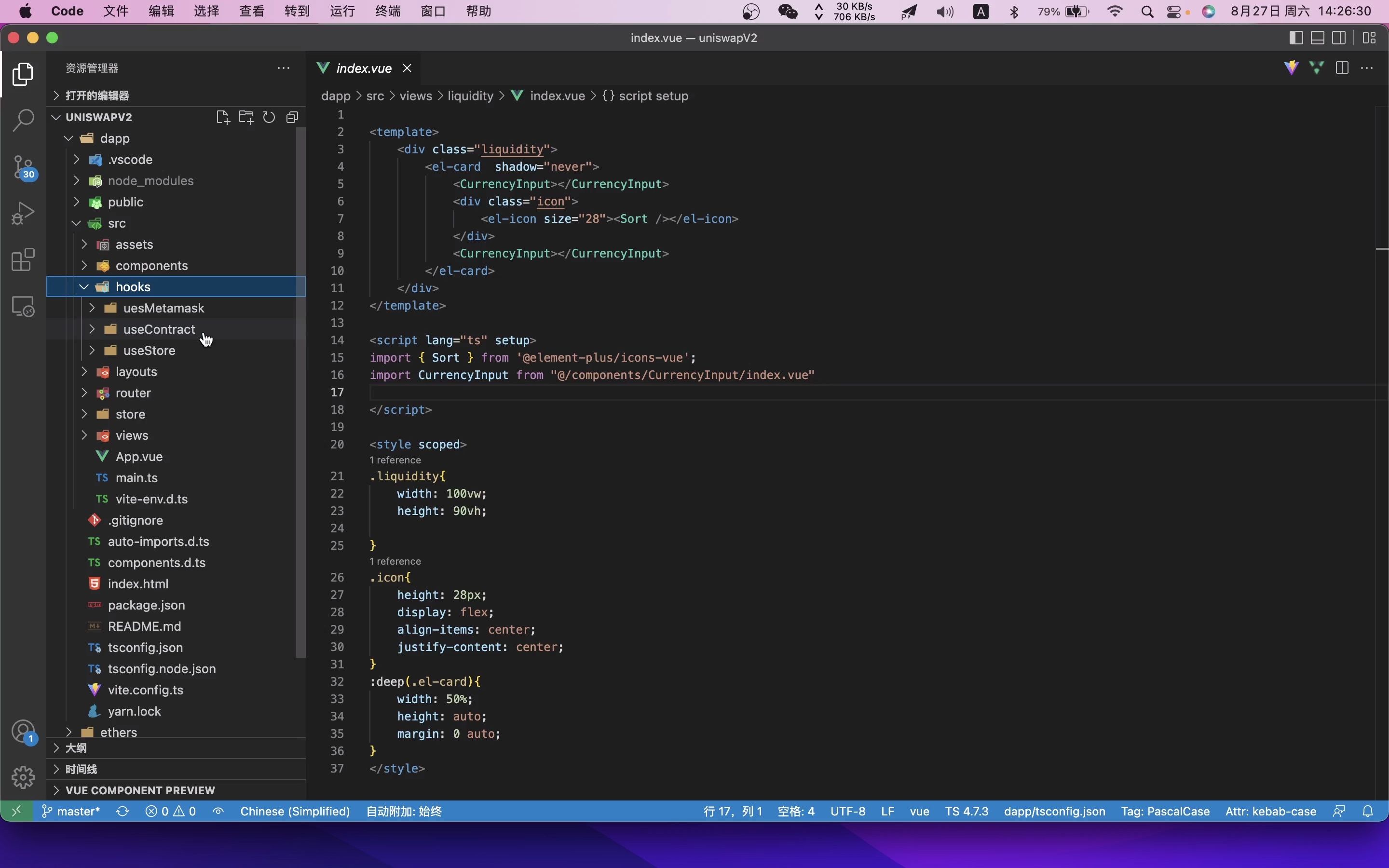Click the Vite icon in editor toolbar

click(1292, 68)
